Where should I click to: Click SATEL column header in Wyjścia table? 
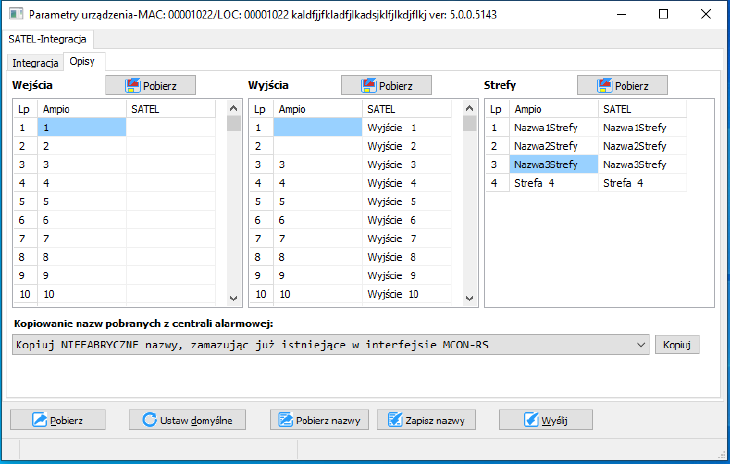click(406, 109)
